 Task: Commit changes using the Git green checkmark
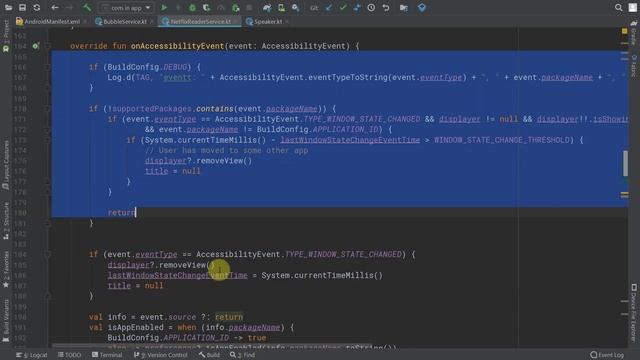[x=343, y=8]
